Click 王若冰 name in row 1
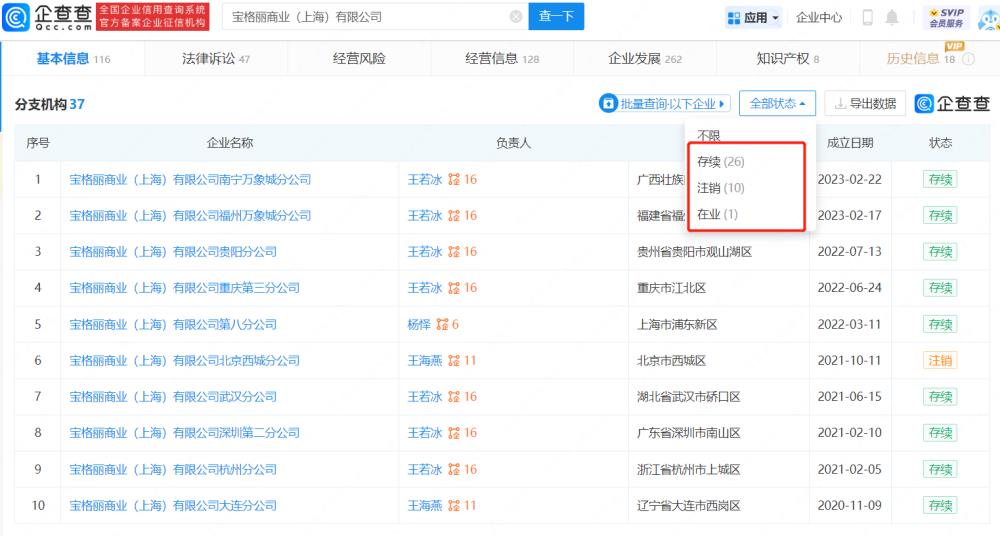The image size is (1000, 536). tap(425, 179)
